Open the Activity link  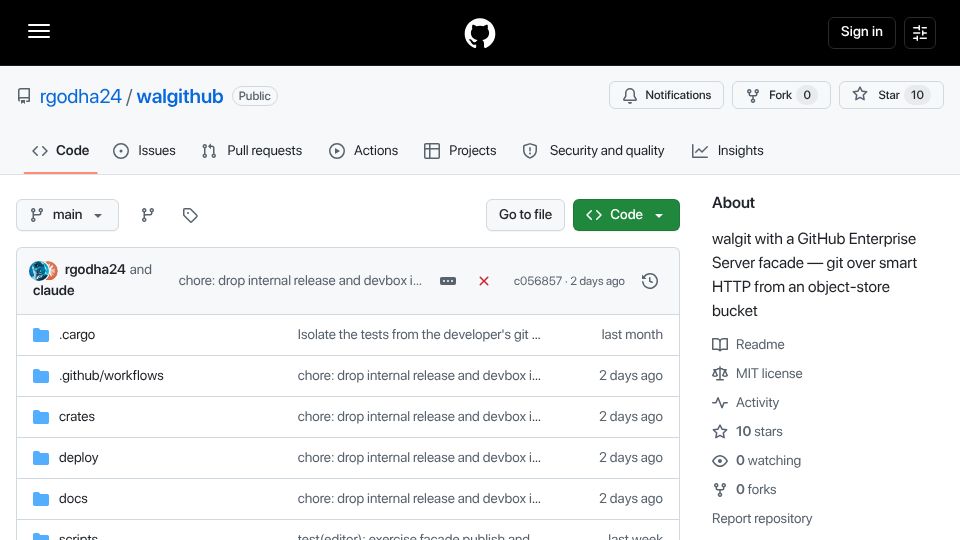(746, 403)
